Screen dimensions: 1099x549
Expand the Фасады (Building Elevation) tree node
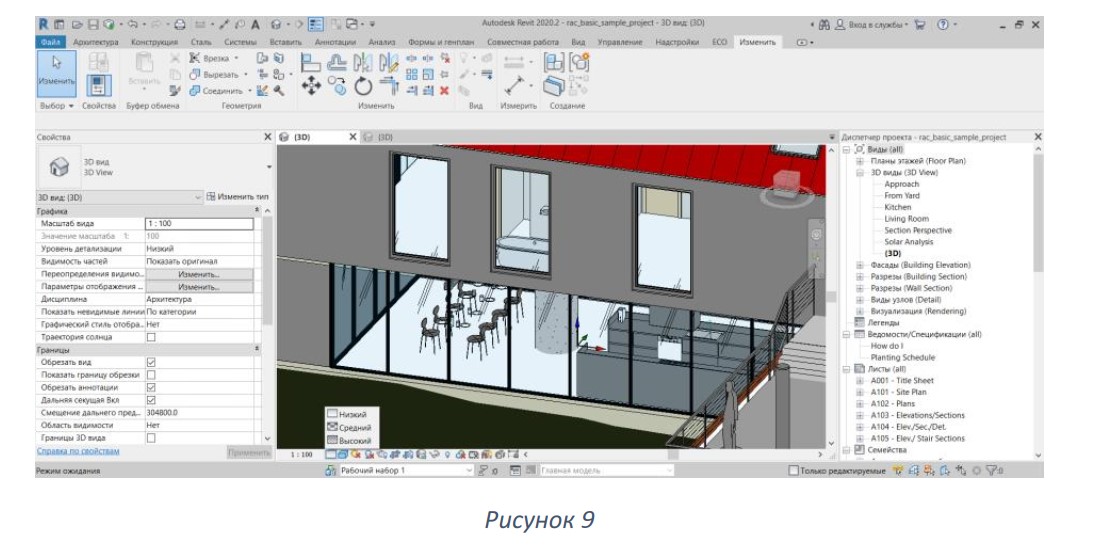[860, 265]
